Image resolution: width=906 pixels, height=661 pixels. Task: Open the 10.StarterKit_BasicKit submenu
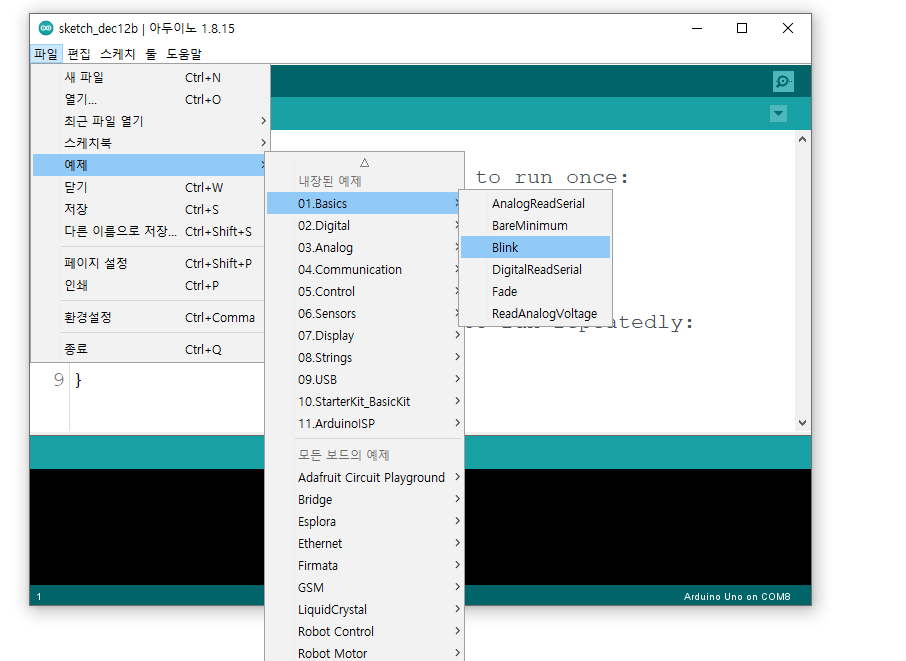click(364, 401)
